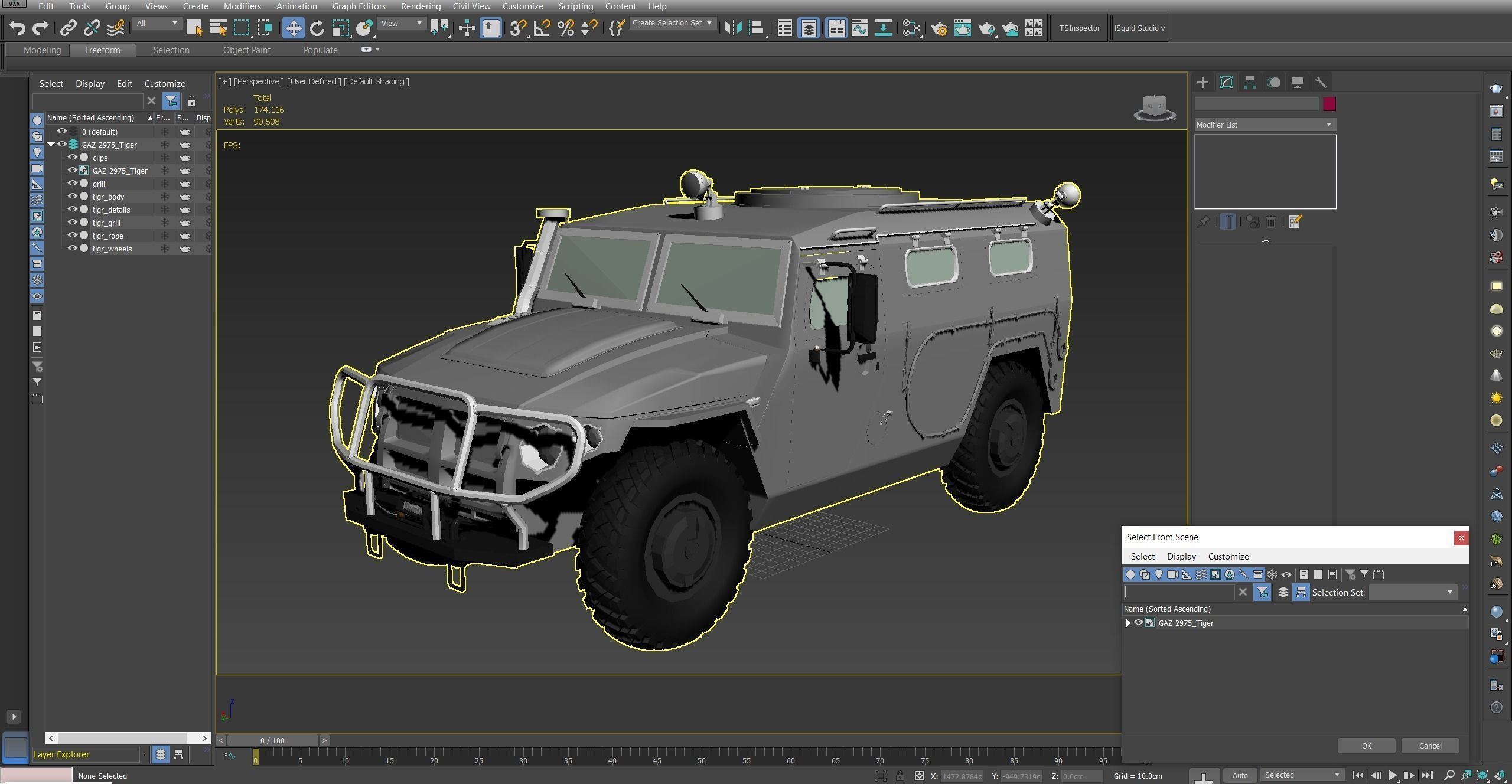Activate the Select Object tool
1512x784 pixels.
coord(194,28)
